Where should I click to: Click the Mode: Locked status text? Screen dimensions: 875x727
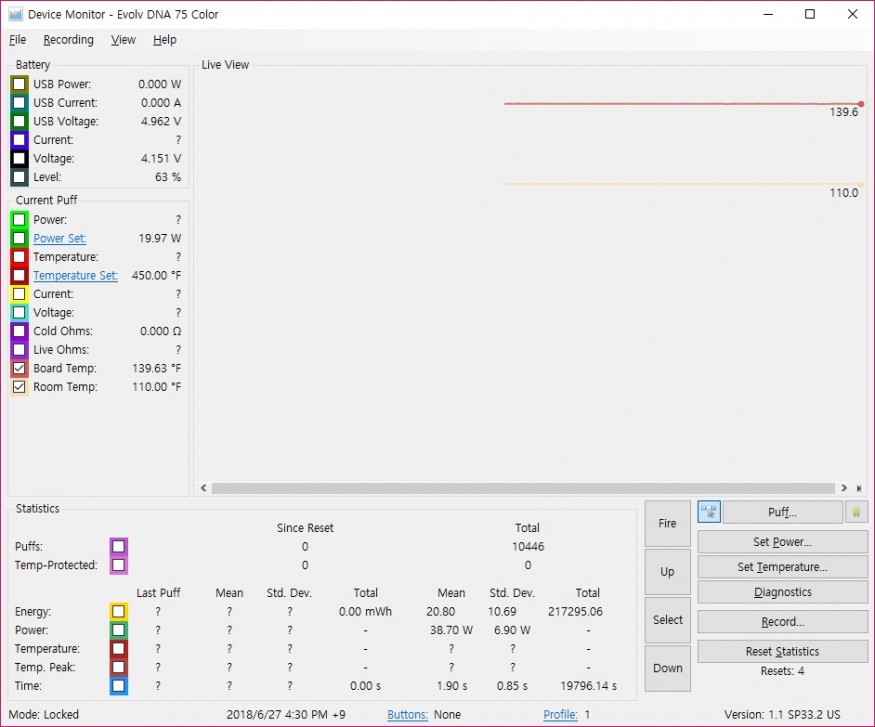pyautogui.click(x=44, y=715)
